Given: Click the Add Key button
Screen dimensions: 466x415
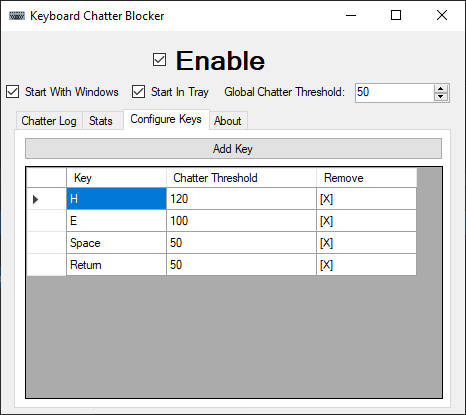Looking at the screenshot, I should (x=233, y=149).
